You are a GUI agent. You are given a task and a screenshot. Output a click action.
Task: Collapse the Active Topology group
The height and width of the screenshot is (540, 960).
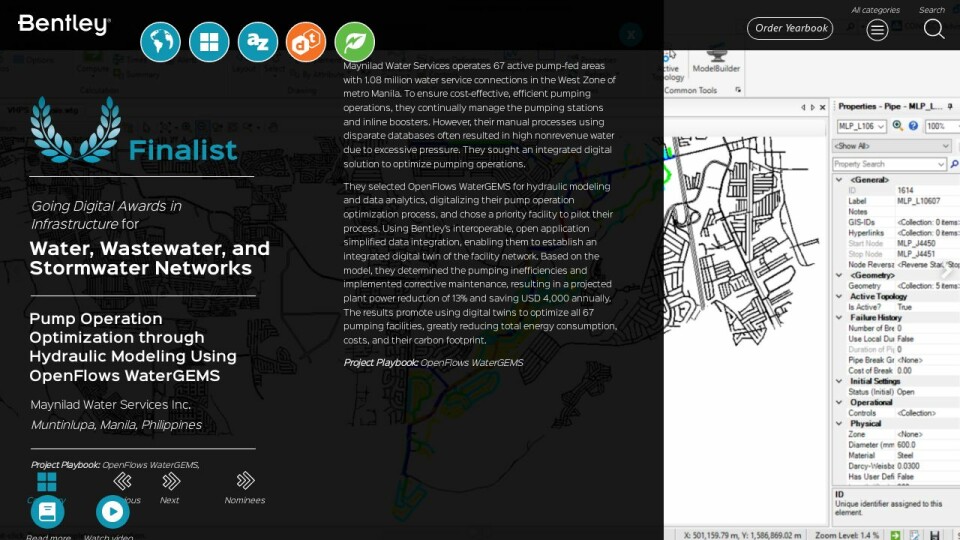[x=839, y=296]
